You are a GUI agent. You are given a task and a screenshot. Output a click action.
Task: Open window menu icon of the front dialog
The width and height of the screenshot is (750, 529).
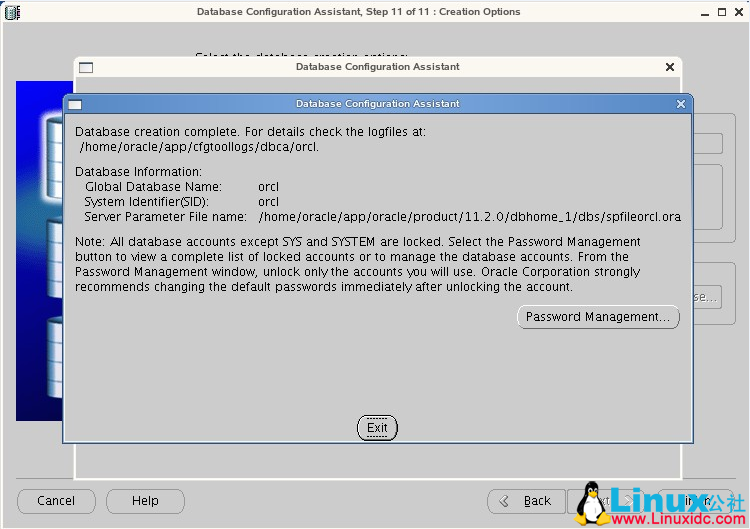(75, 104)
